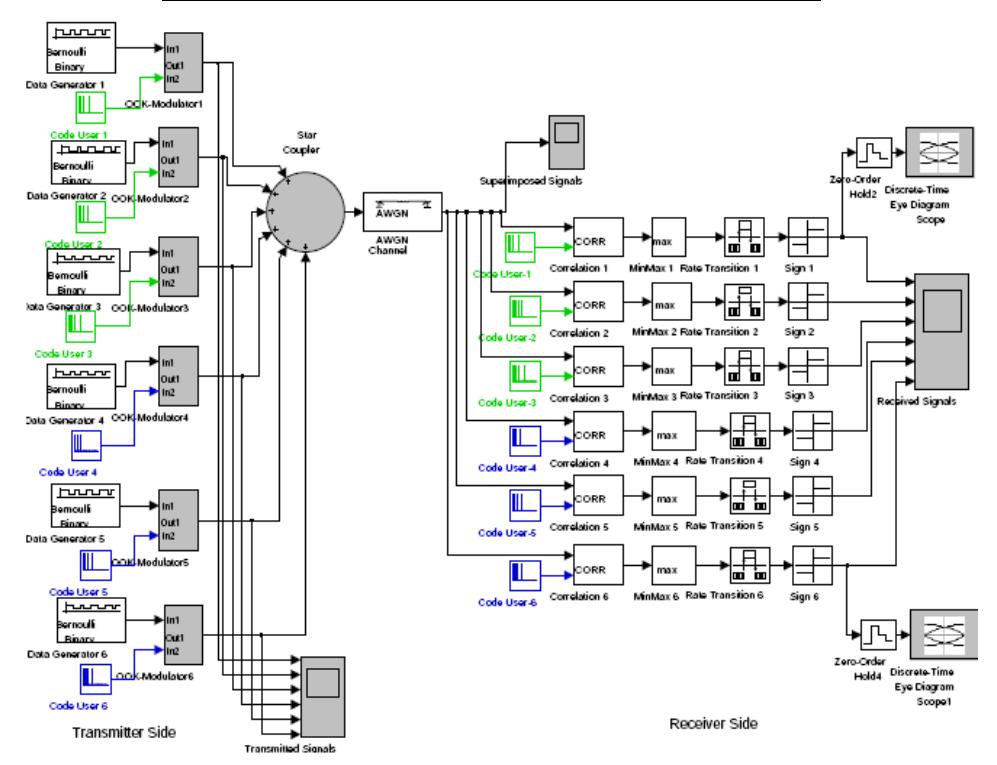Select the AWGN Channel block
The height and width of the screenshot is (765, 997).
click(402, 212)
